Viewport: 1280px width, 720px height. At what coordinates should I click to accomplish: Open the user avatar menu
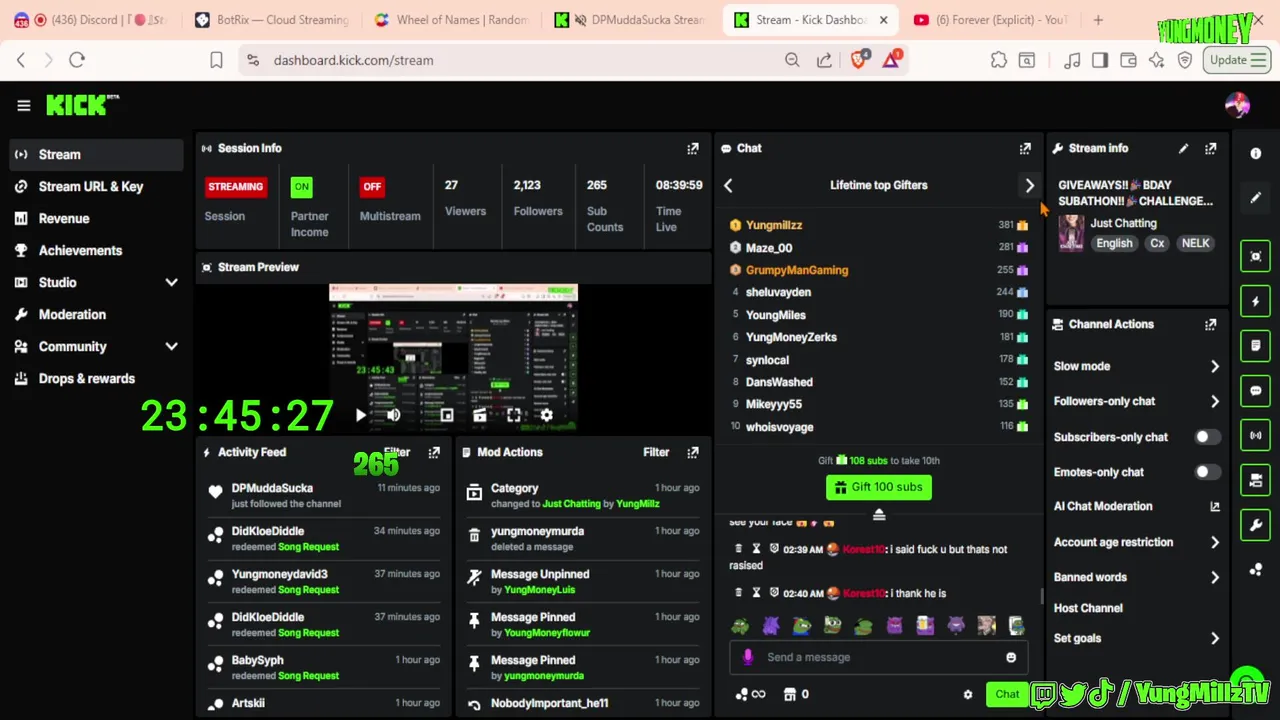coord(1237,105)
